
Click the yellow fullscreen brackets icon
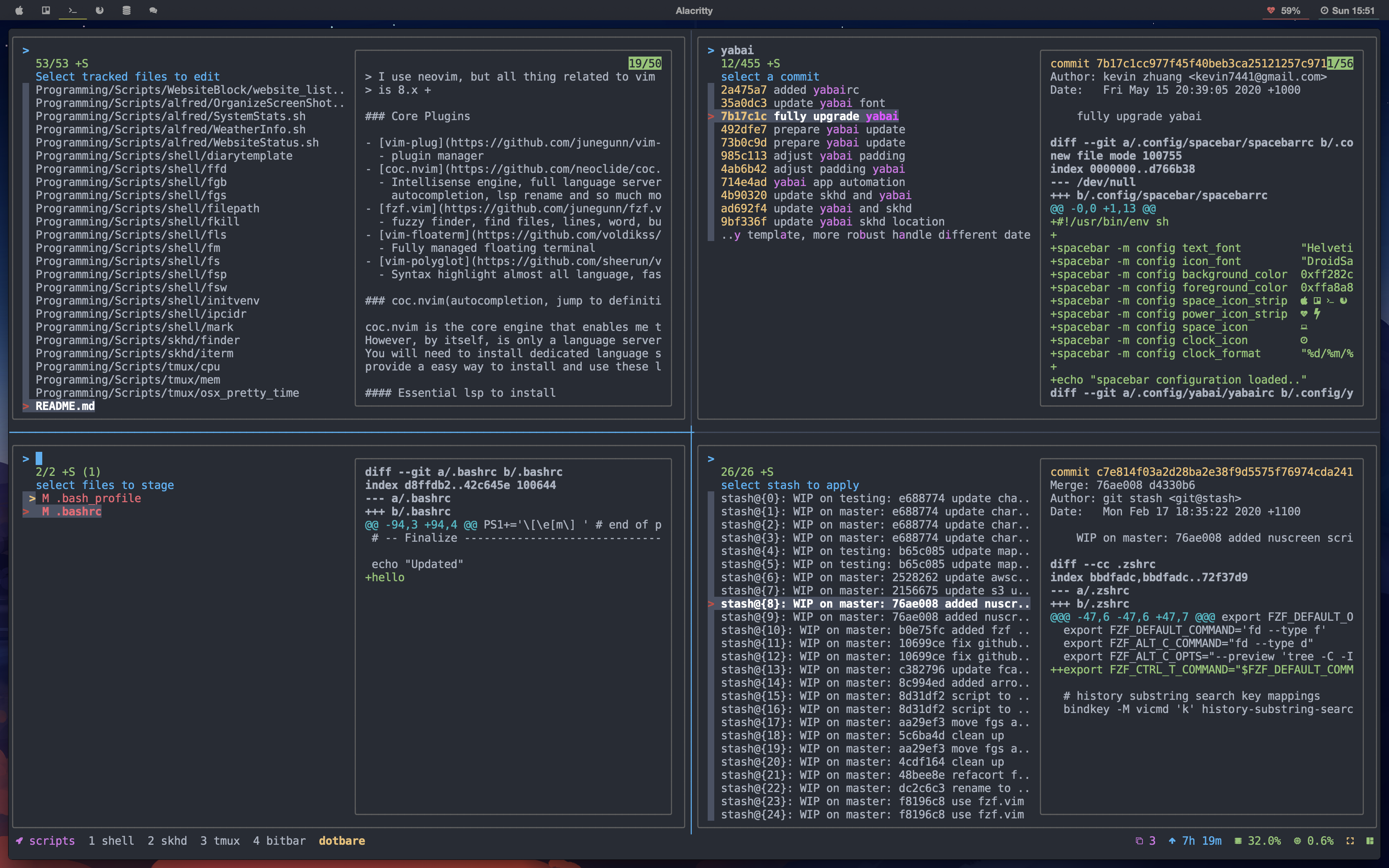tap(1350, 840)
